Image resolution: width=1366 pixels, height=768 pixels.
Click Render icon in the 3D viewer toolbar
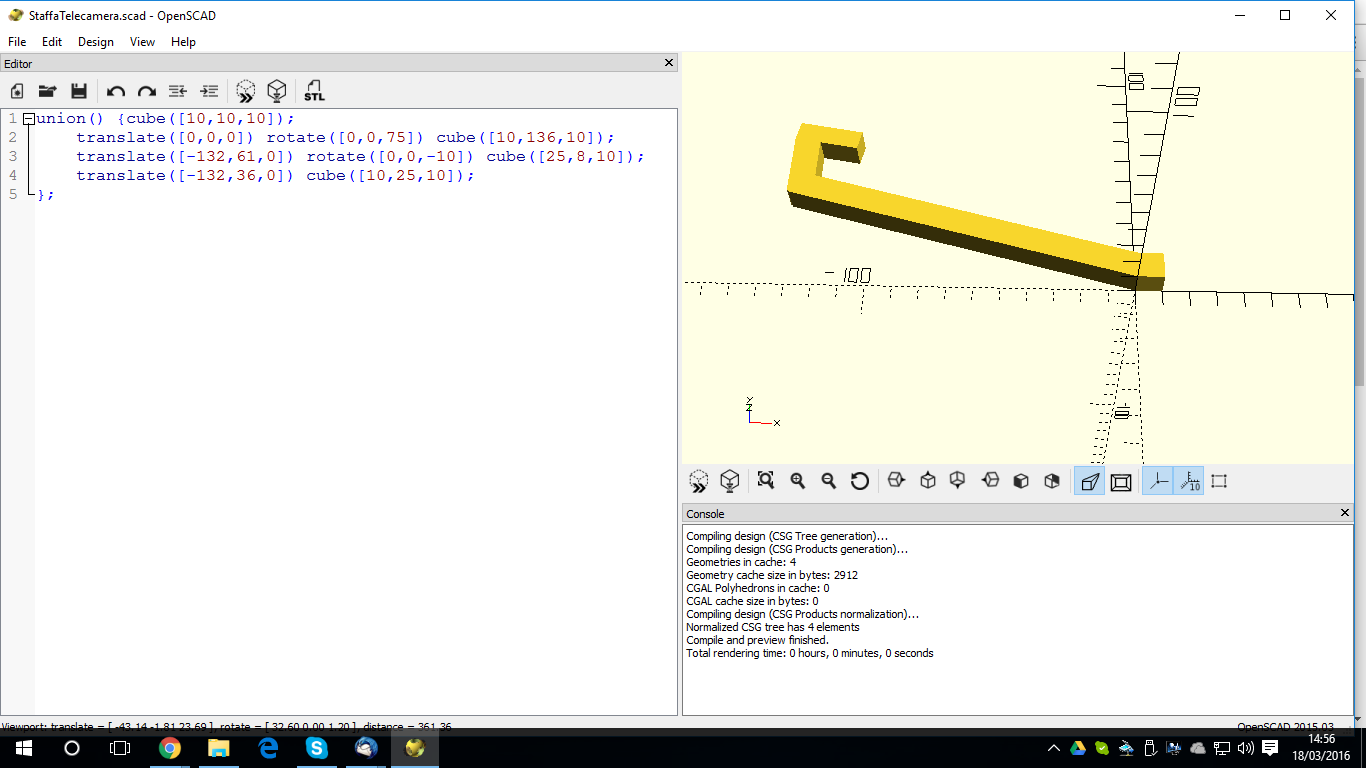pyautogui.click(x=730, y=481)
